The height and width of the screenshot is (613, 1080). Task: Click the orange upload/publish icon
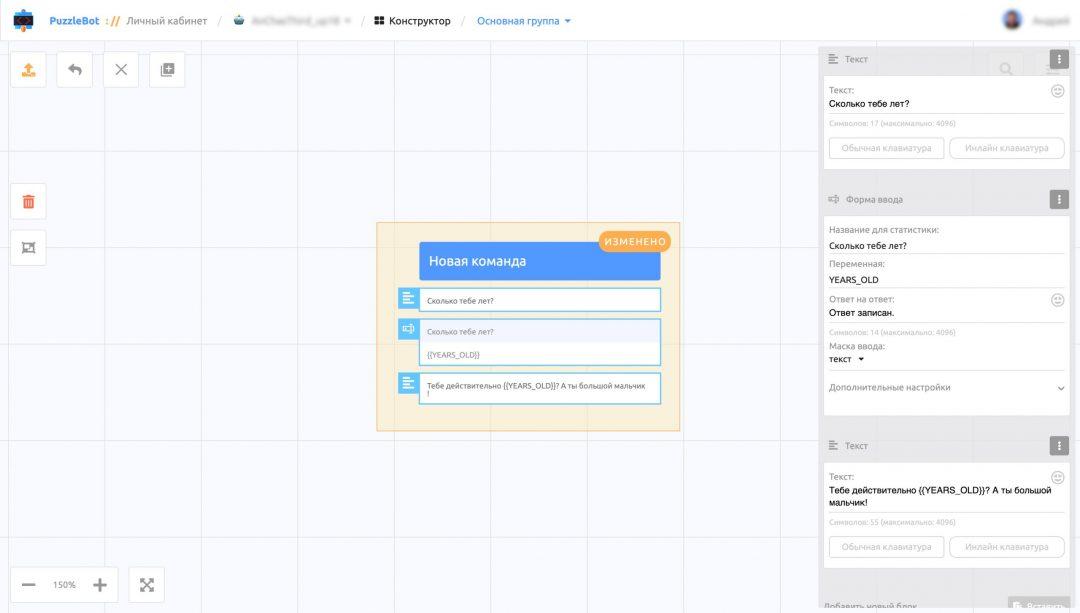tap(28, 70)
